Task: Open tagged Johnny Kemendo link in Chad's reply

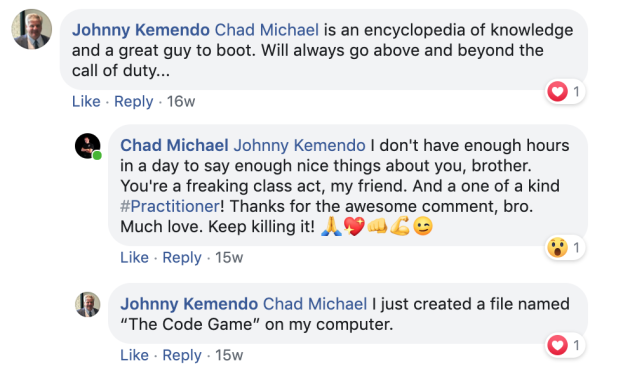Action: point(300,145)
